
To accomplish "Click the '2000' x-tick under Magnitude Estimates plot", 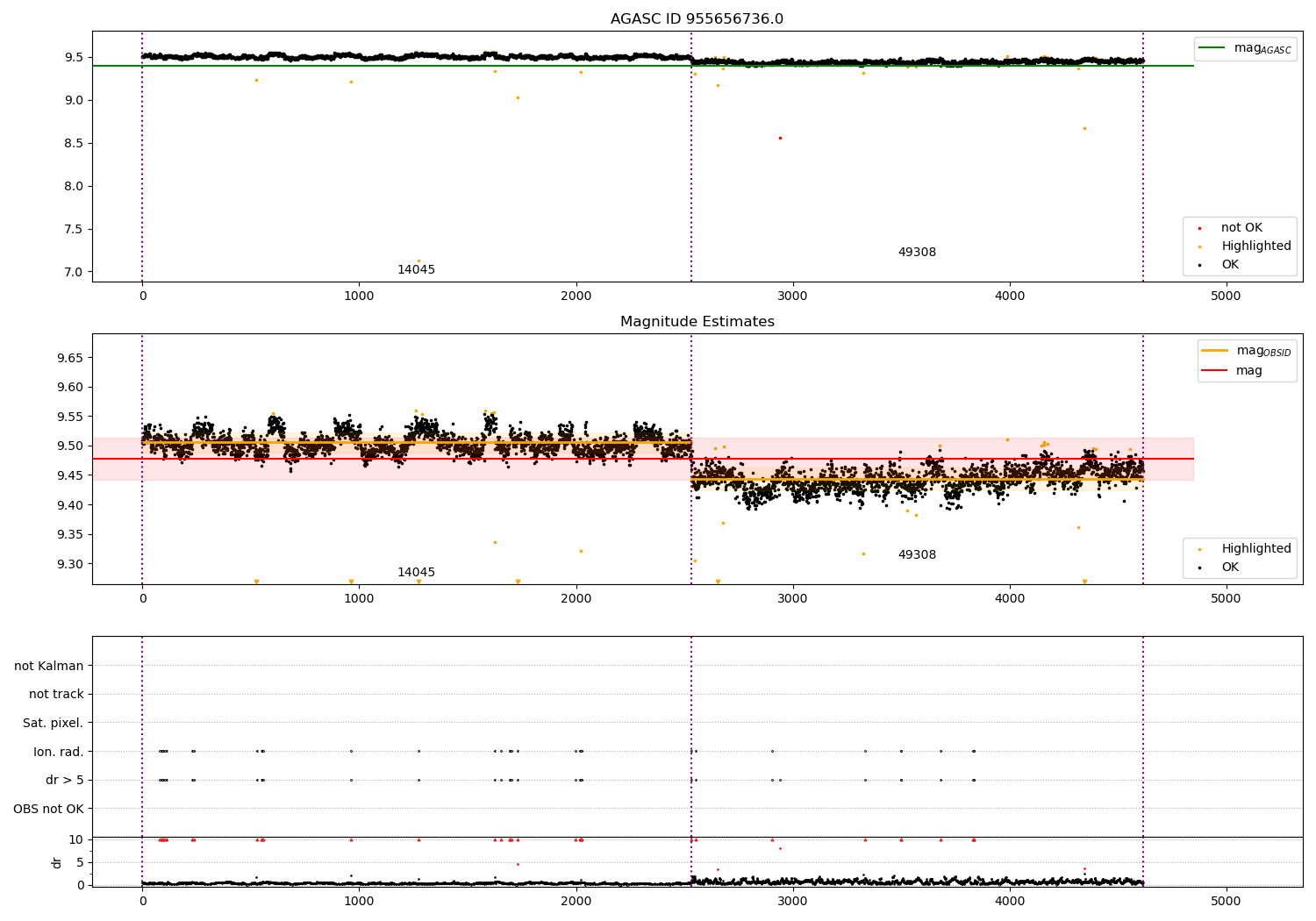I will [576, 599].
